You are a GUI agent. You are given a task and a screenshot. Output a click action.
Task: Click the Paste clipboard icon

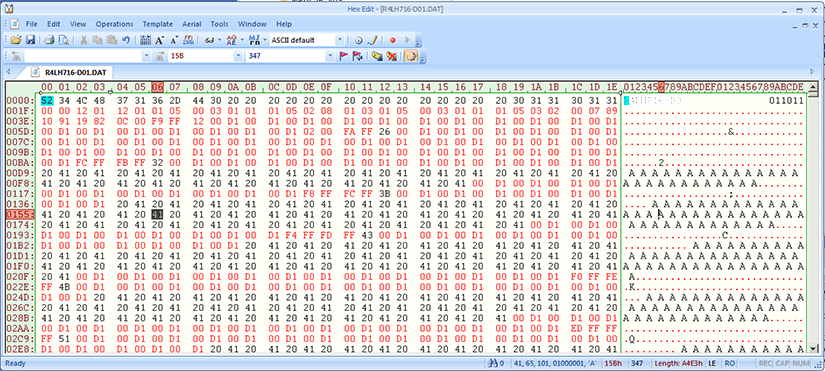click(x=111, y=40)
